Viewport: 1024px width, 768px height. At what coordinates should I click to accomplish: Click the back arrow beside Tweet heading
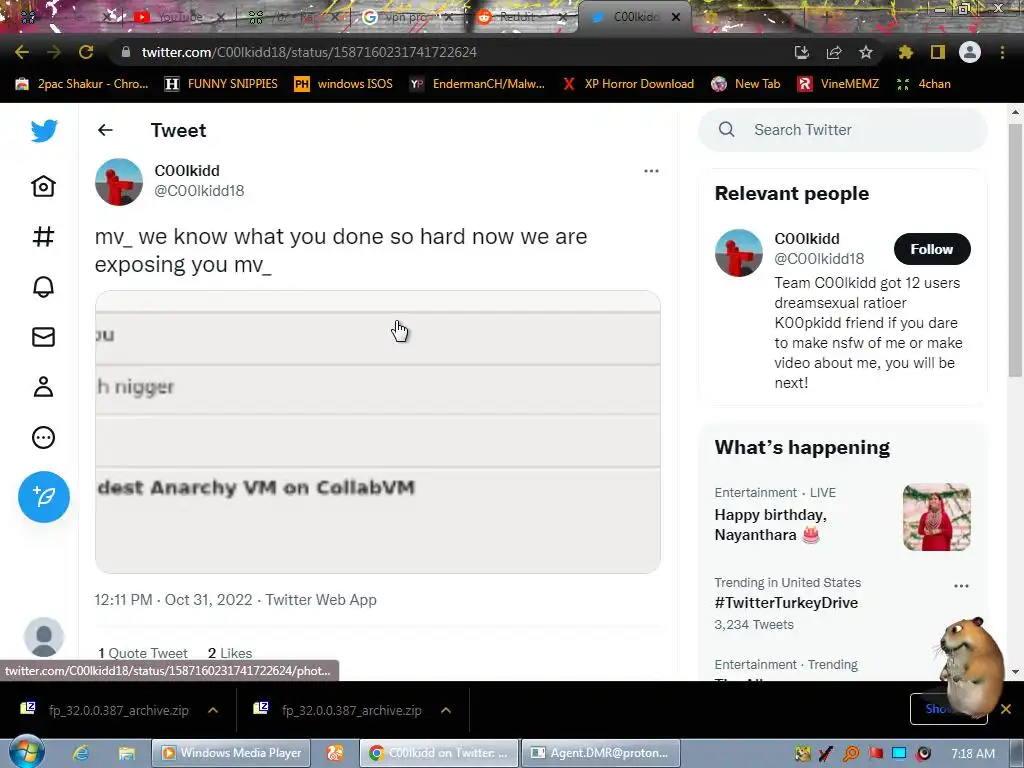click(105, 130)
